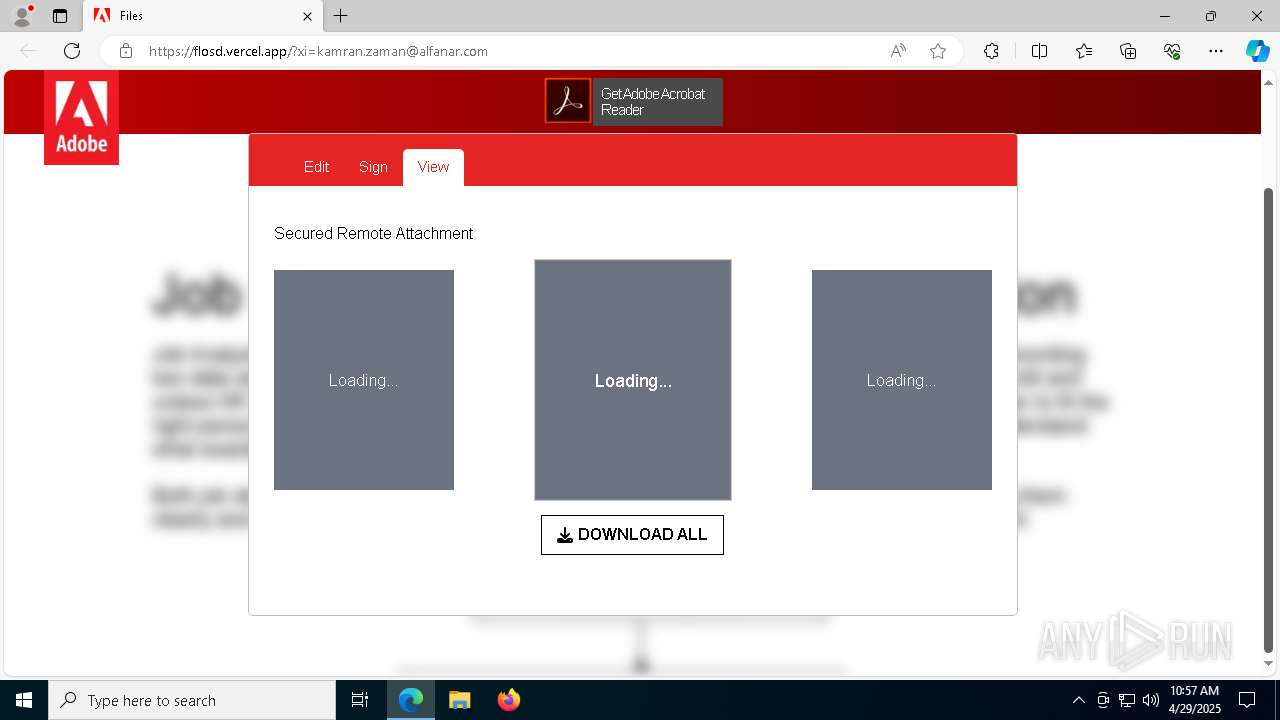Viewport: 1280px width, 720px height.
Task: Open the Windows Start menu
Action: [24, 700]
